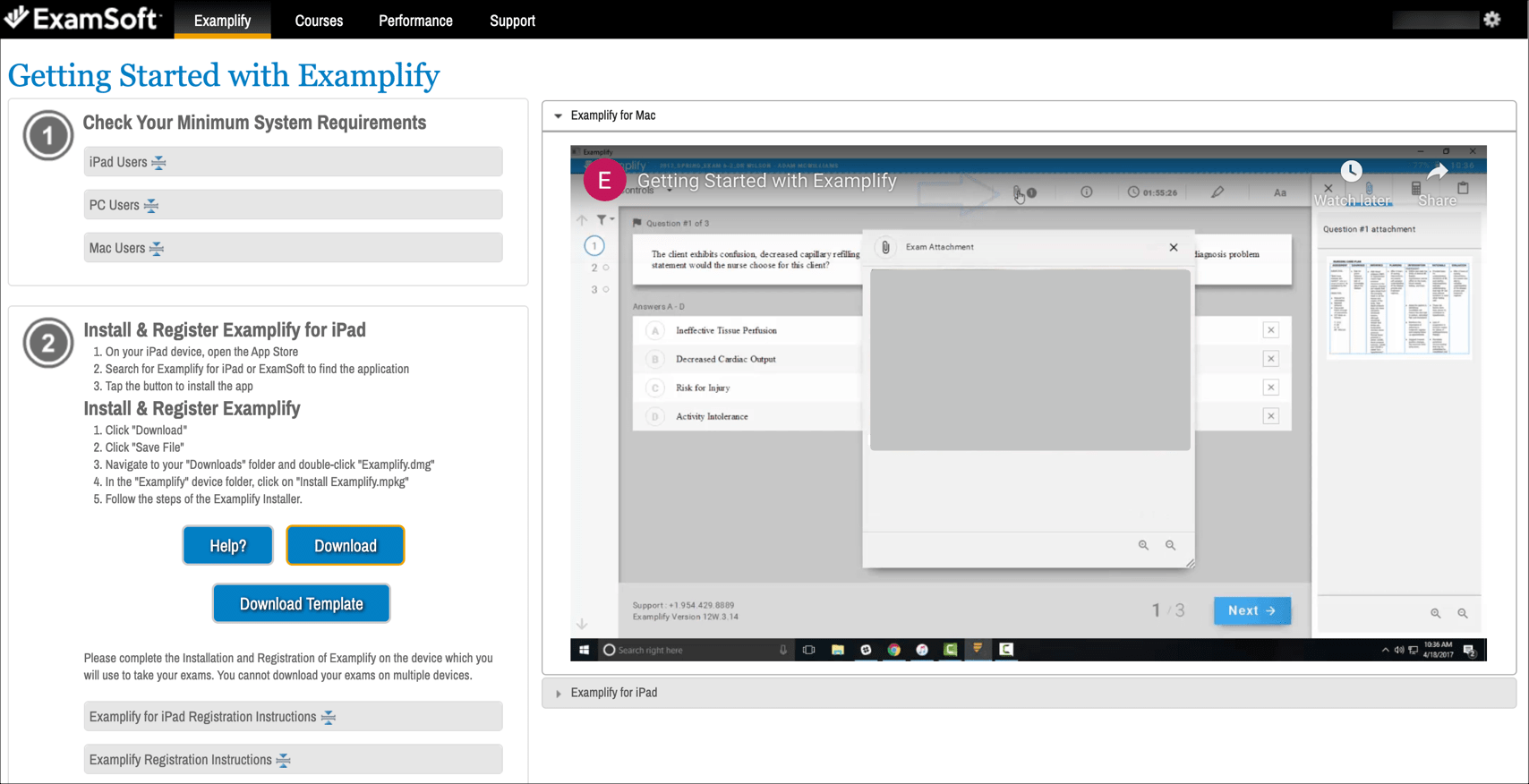The width and height of the screenshot is (1529, 784).
Task: Click the Download button
Action: coord(346,545)
